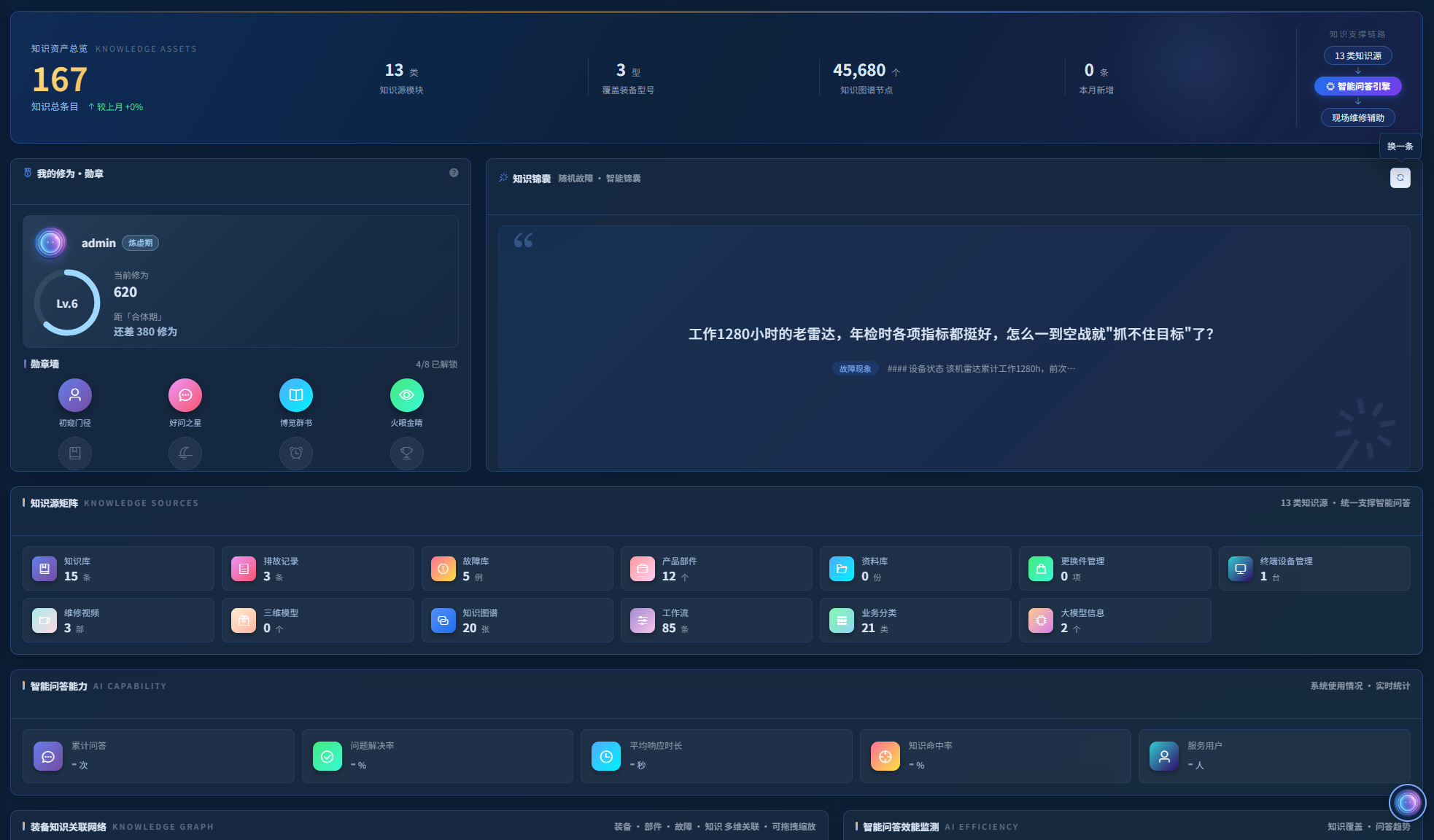Click the 我的修为·勋章 panel title

pos(70,174)
